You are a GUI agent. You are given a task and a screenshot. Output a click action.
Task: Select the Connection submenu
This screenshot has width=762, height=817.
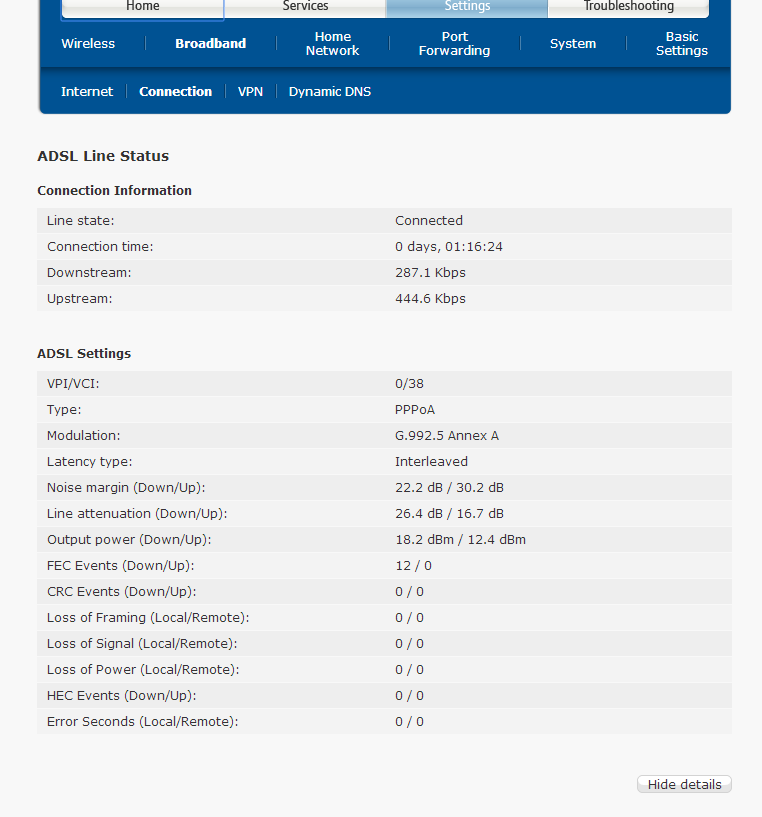(x=176, y=92)
